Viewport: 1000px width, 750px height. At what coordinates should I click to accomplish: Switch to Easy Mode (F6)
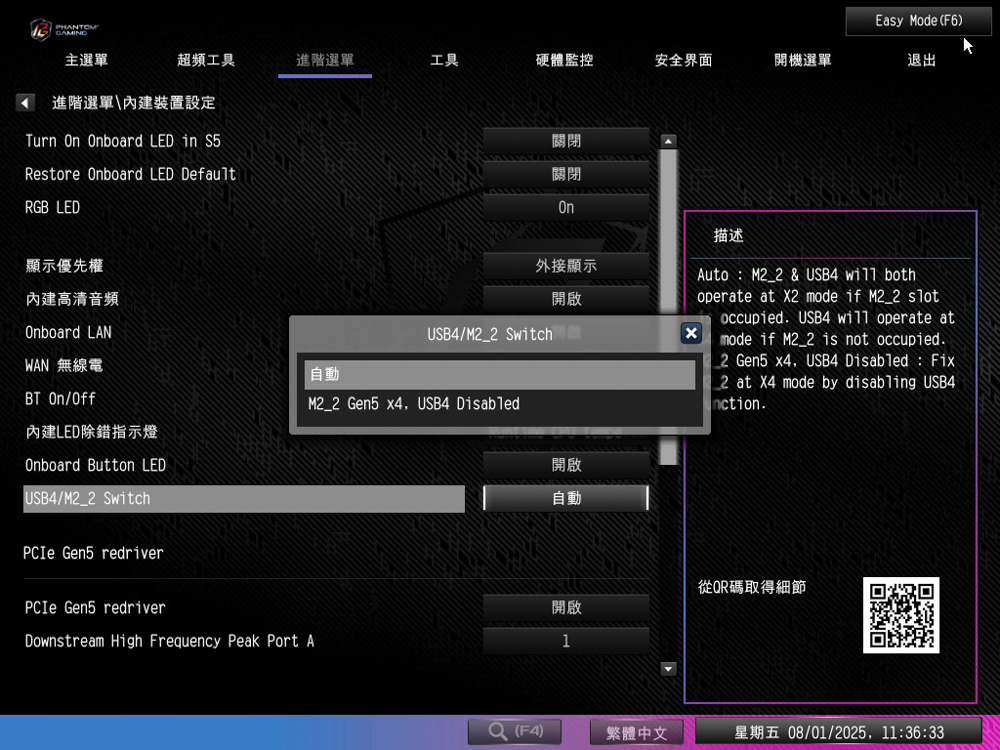[918, 21]
